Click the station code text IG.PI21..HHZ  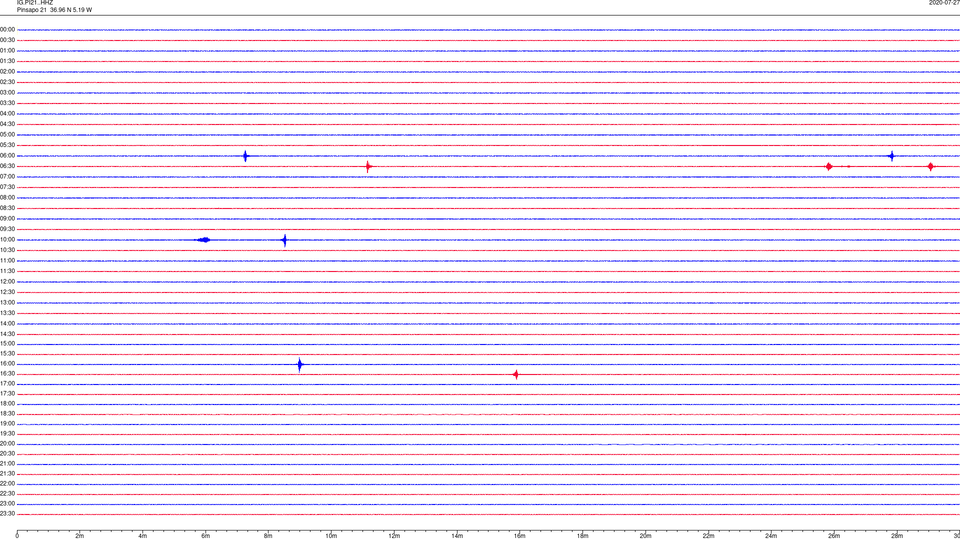coord(35,3)
